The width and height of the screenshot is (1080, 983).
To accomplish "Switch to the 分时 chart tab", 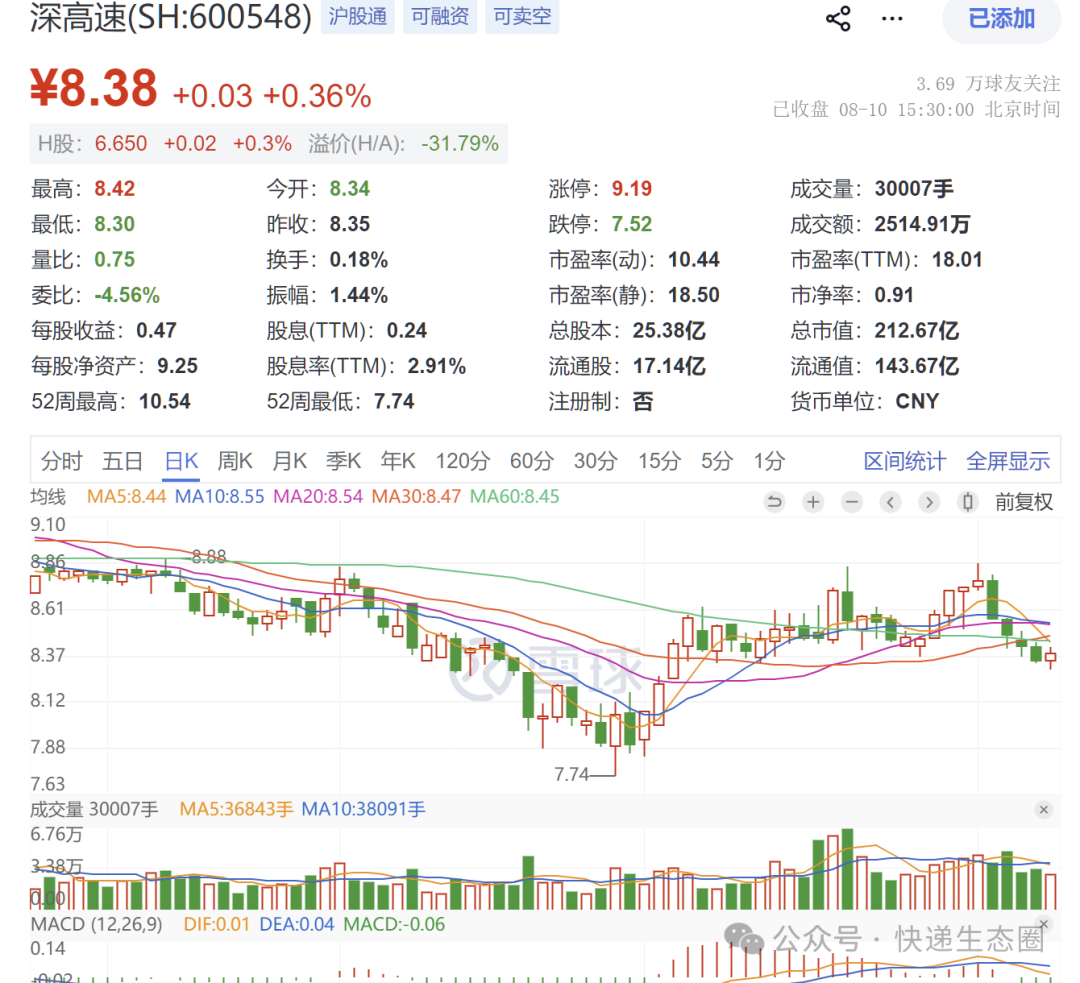I will tap(61, 461).
